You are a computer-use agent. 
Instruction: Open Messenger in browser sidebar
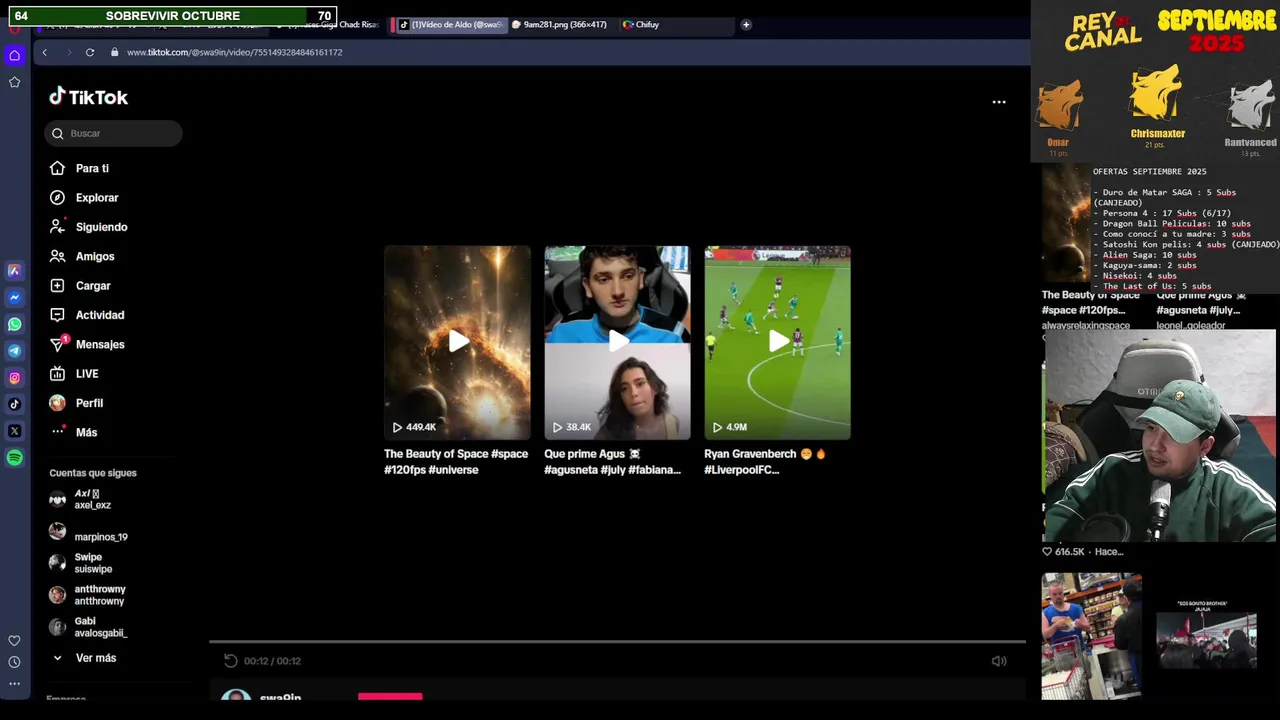coord(14,298)
